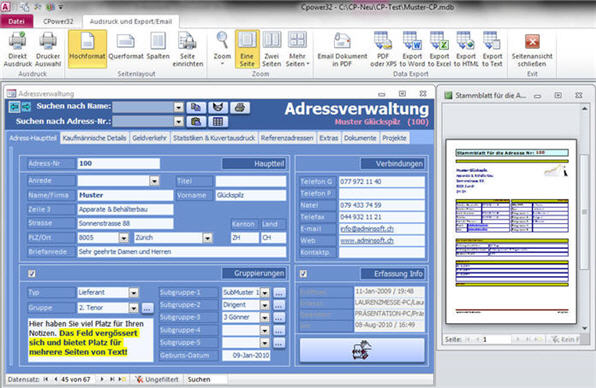Go to first record in Datensatz navigator

(x=46, y=379)
